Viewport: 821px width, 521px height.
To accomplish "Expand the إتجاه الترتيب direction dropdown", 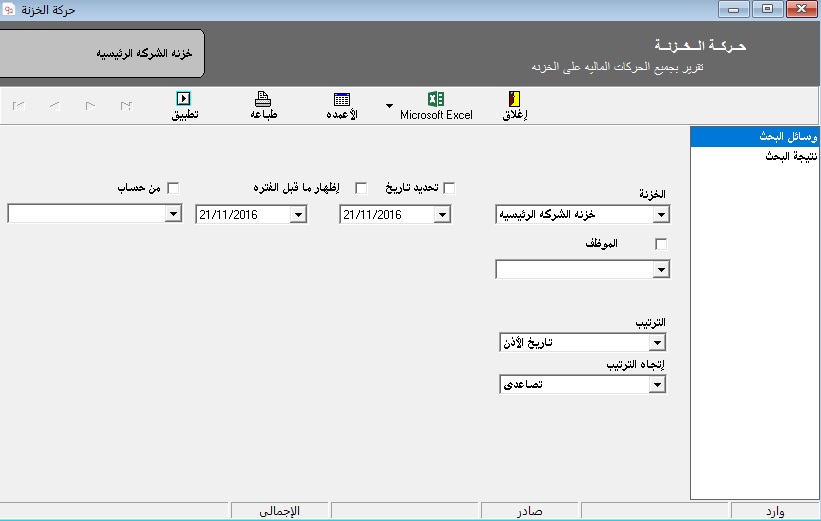I will [658, 385].
